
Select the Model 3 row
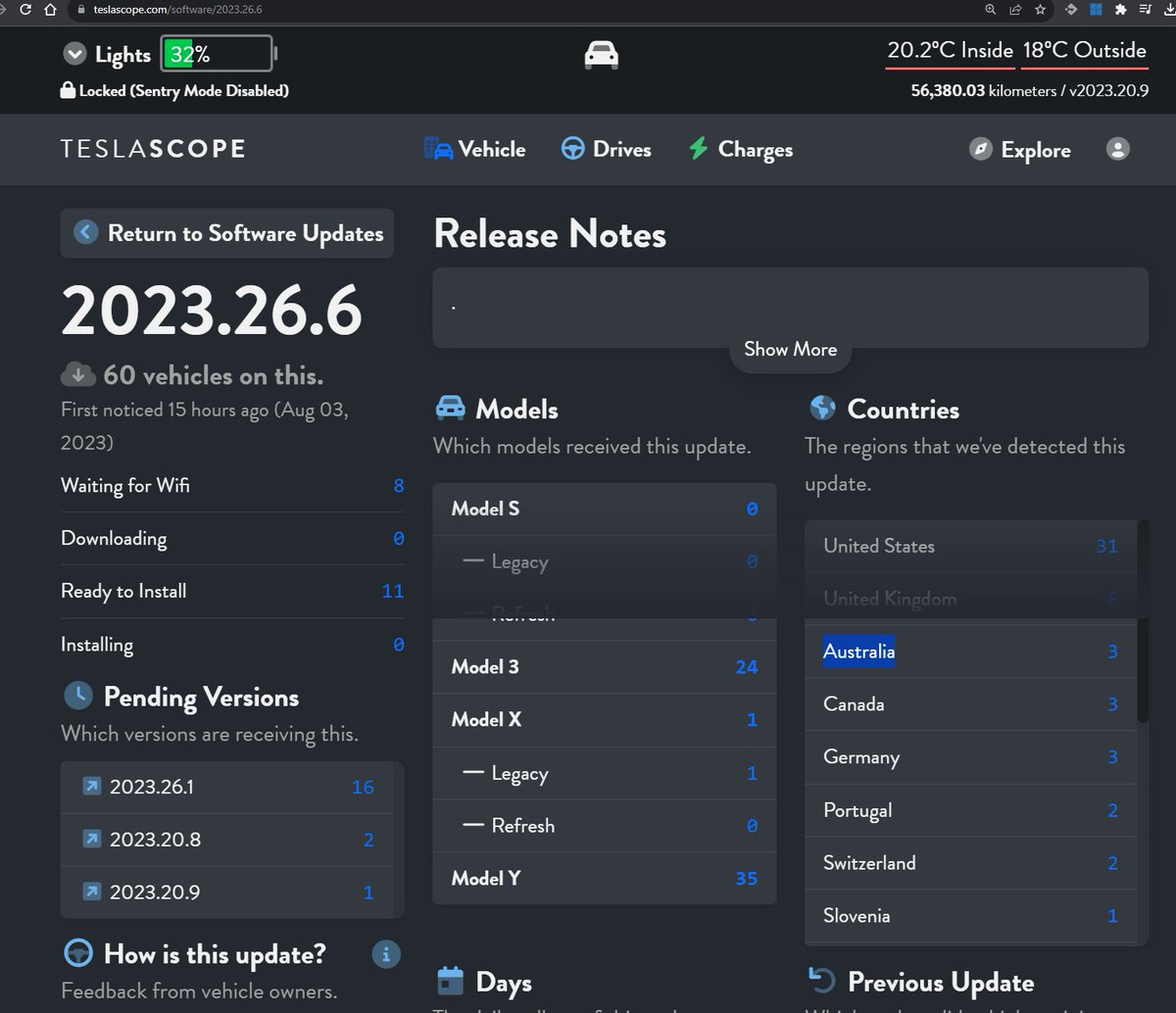point(605,667)
